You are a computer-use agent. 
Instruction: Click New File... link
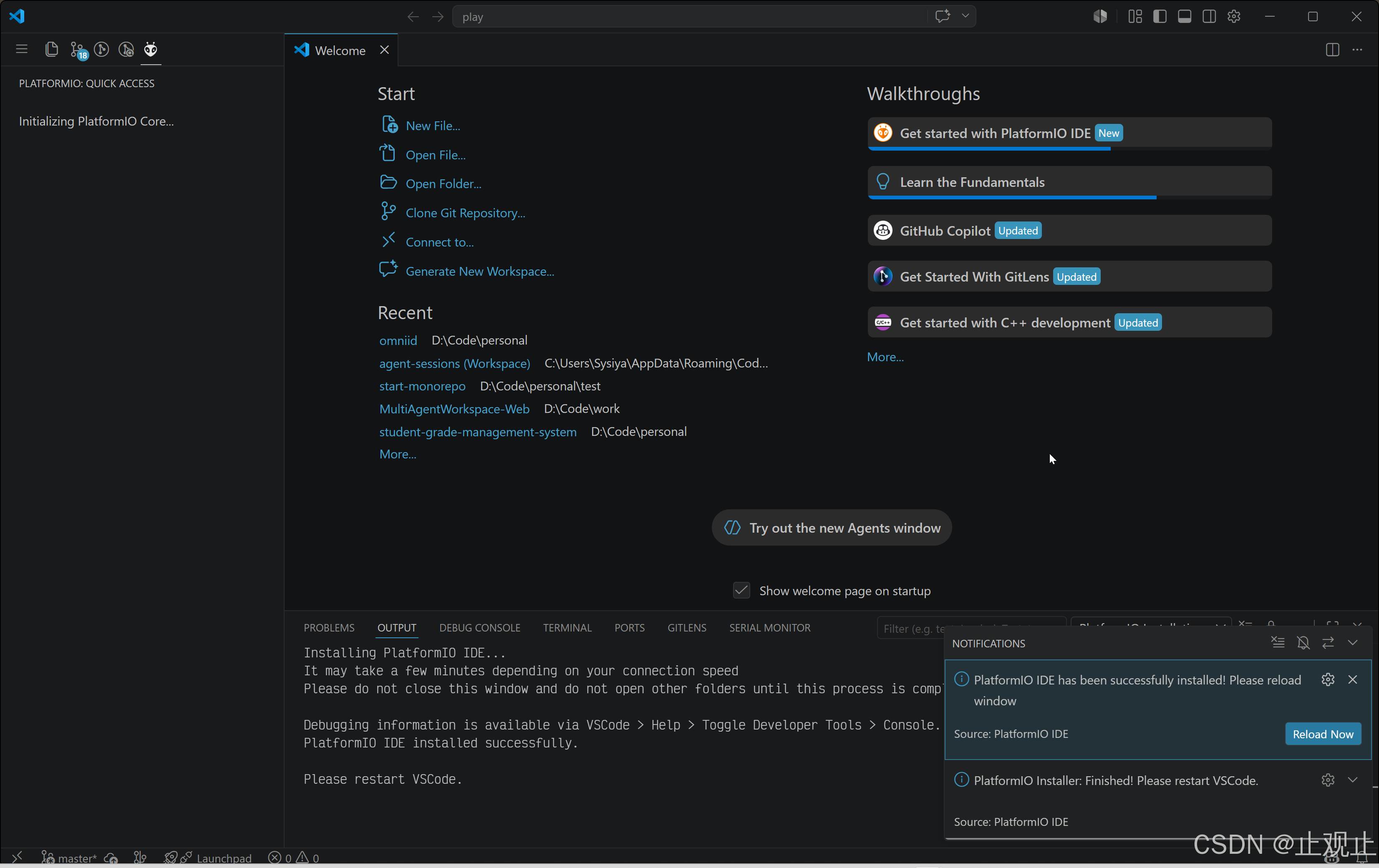pos(433,126)
